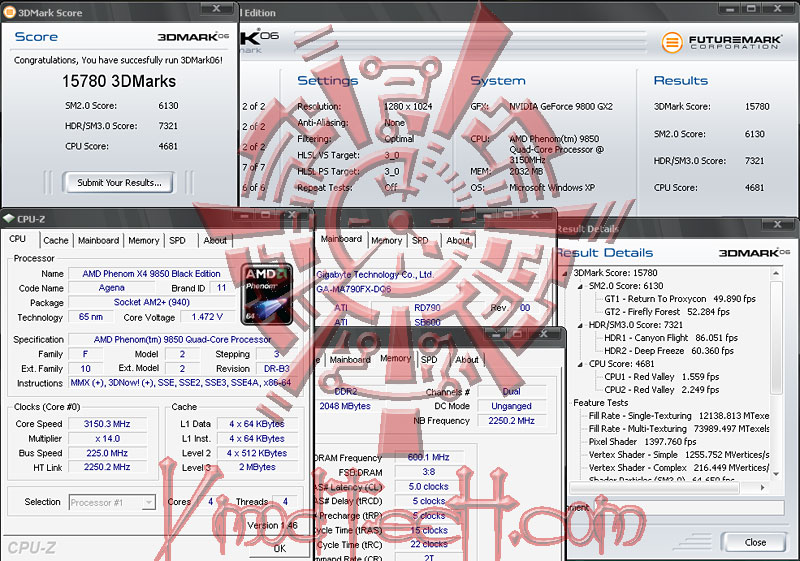Select Memory tab in the Gigabyte mainboard CPU-Z window
The image size is (800, 561).
[x=386, y=240]
